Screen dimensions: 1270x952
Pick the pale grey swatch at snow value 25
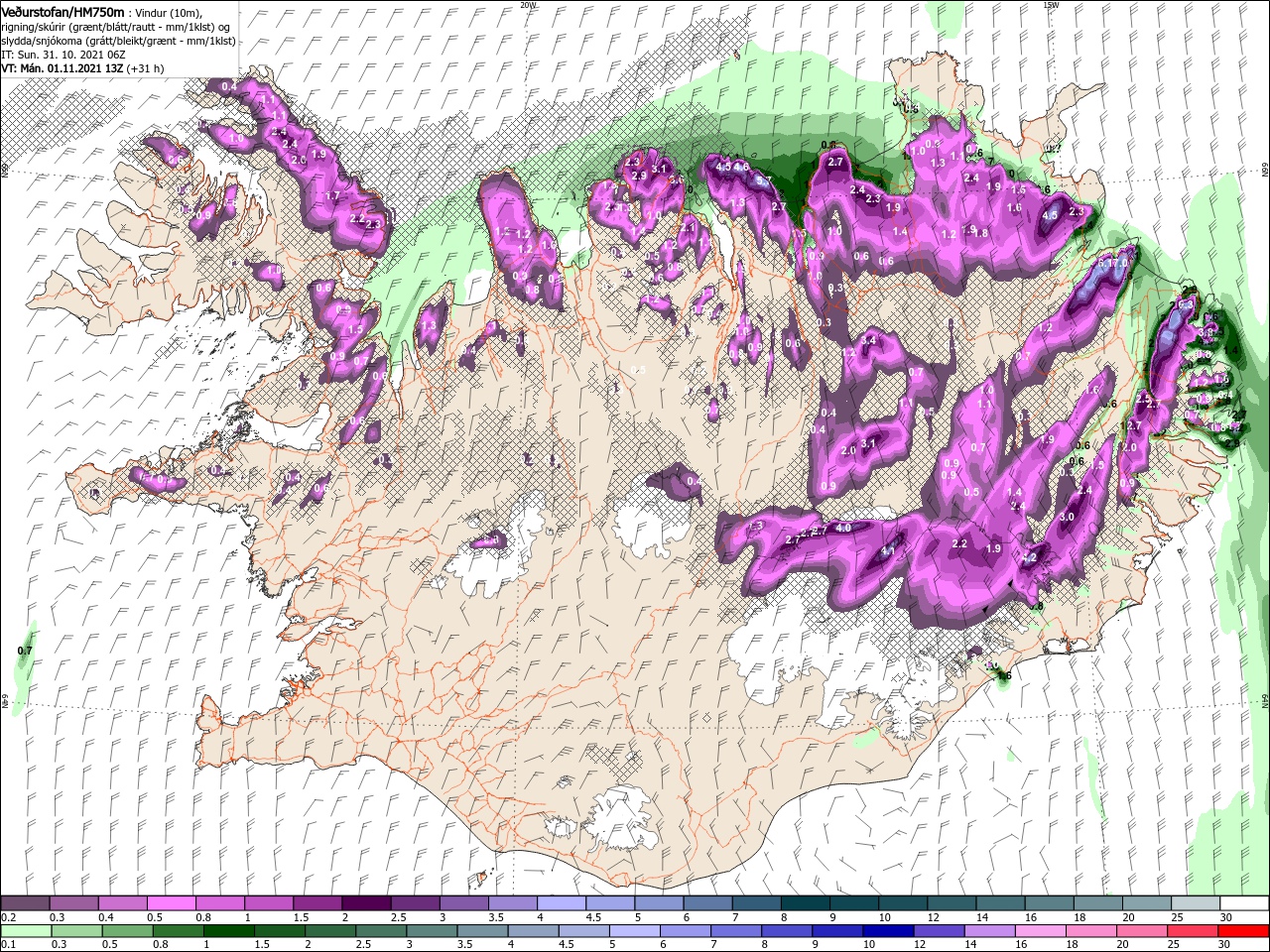[1195, 903]
